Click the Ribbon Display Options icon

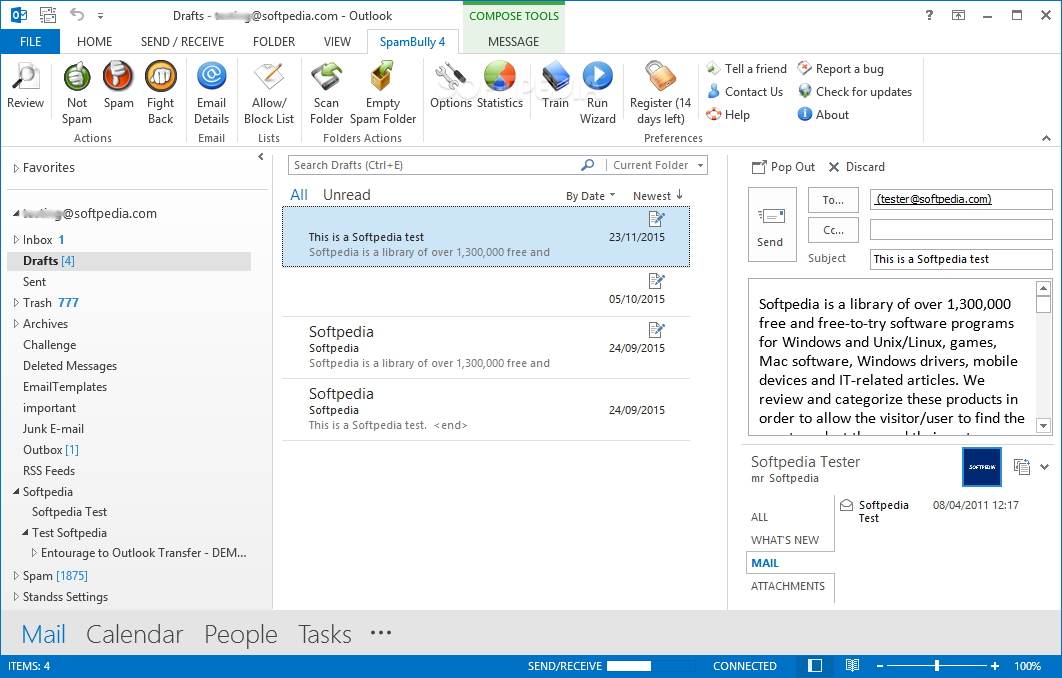pyautogui.click(x=958, y=15)
